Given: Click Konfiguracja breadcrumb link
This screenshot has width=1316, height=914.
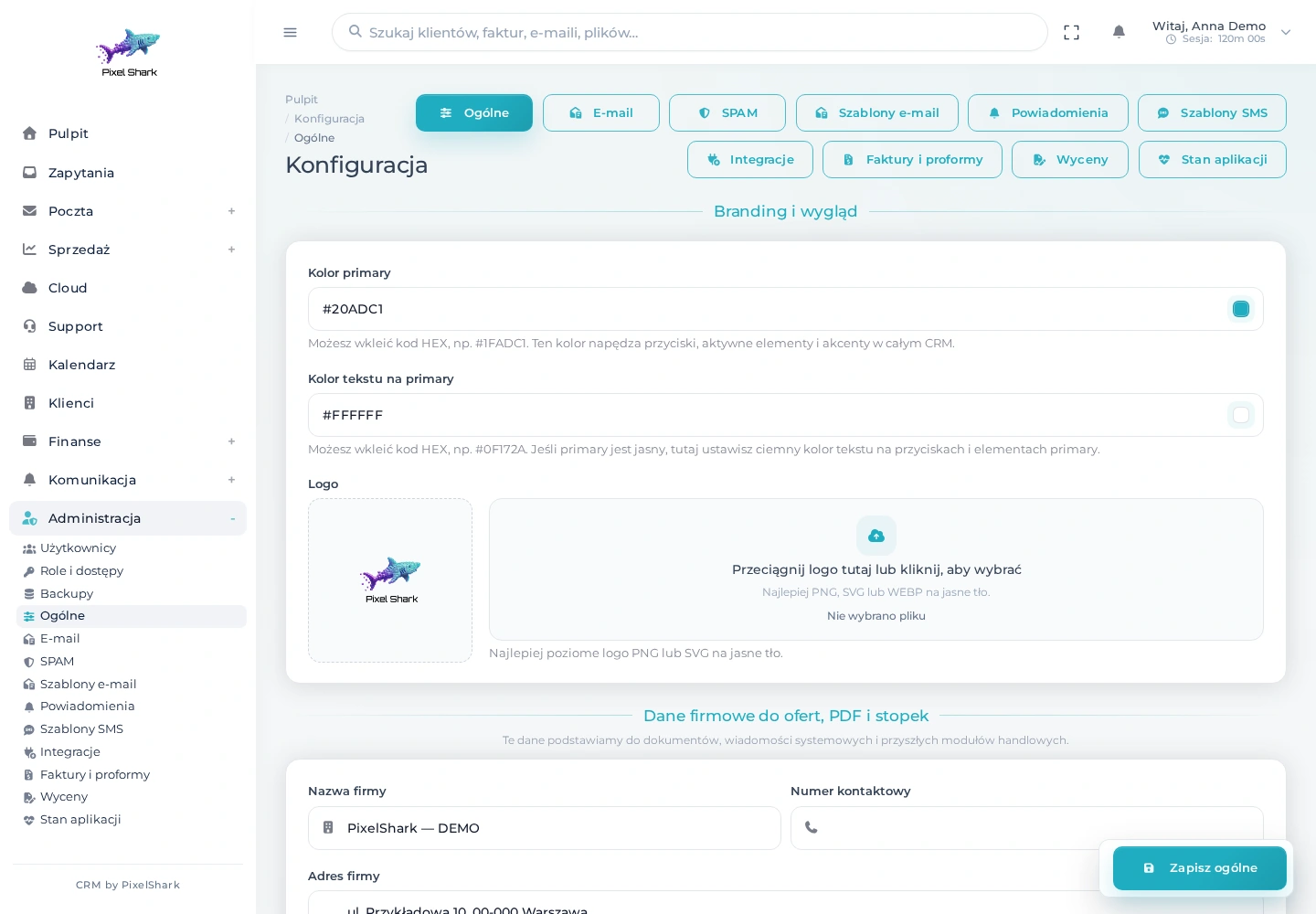Looking at the screenshot, I should click(x=329, y=119).
